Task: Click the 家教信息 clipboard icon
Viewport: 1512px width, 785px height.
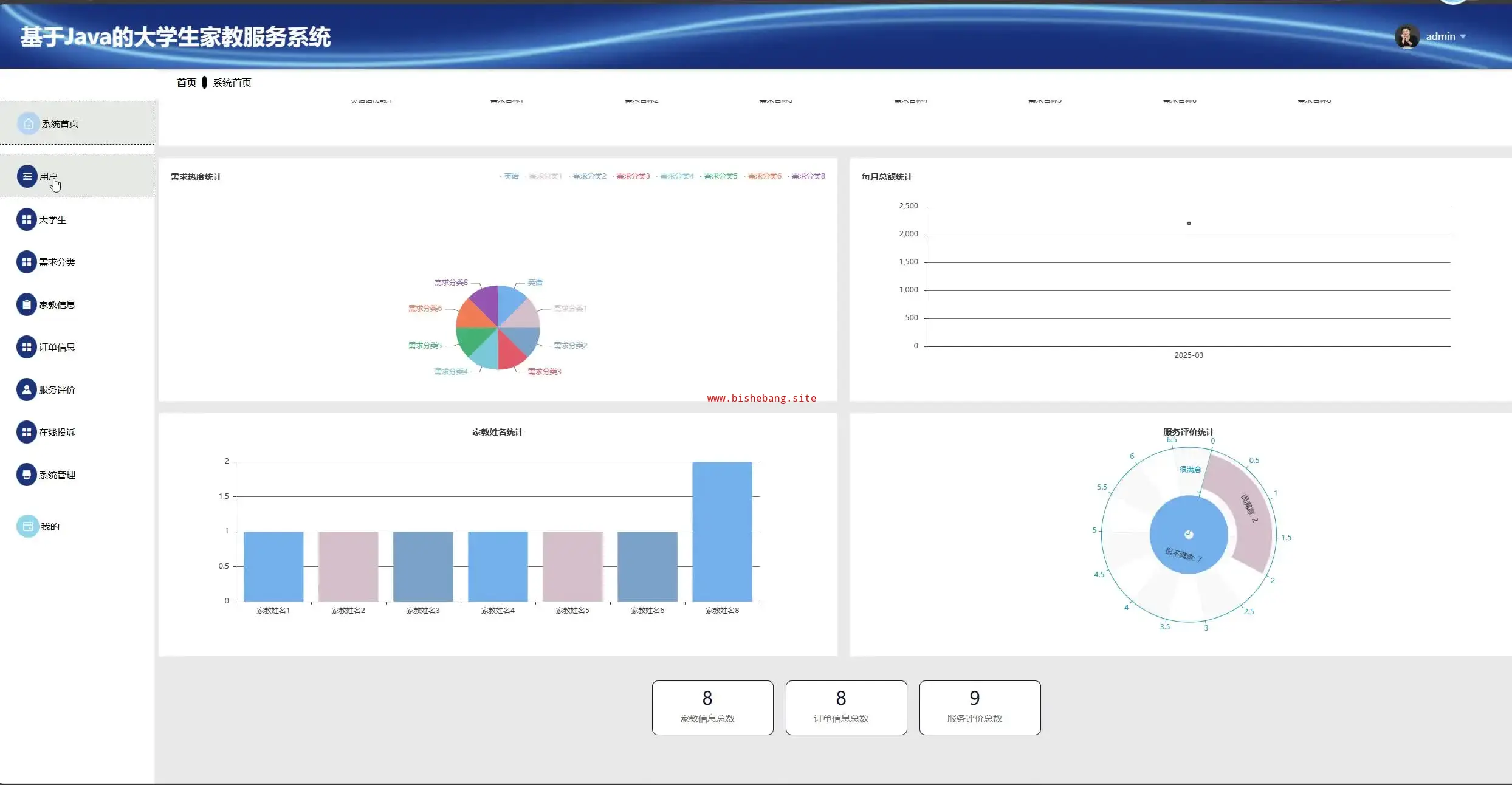Action: tap(26, 304)
